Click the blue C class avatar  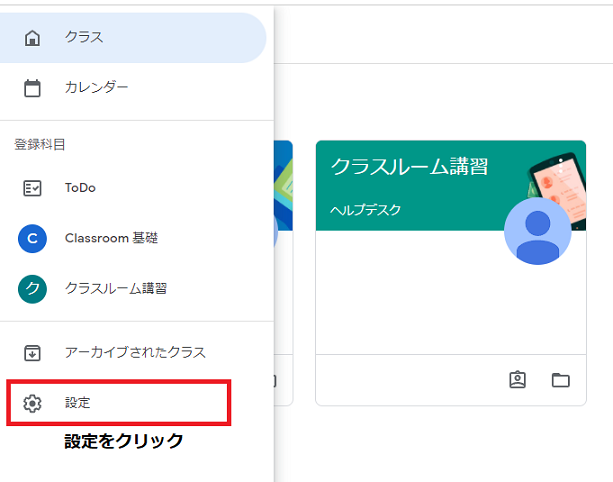pyautogui.click(x=32, y=238)
